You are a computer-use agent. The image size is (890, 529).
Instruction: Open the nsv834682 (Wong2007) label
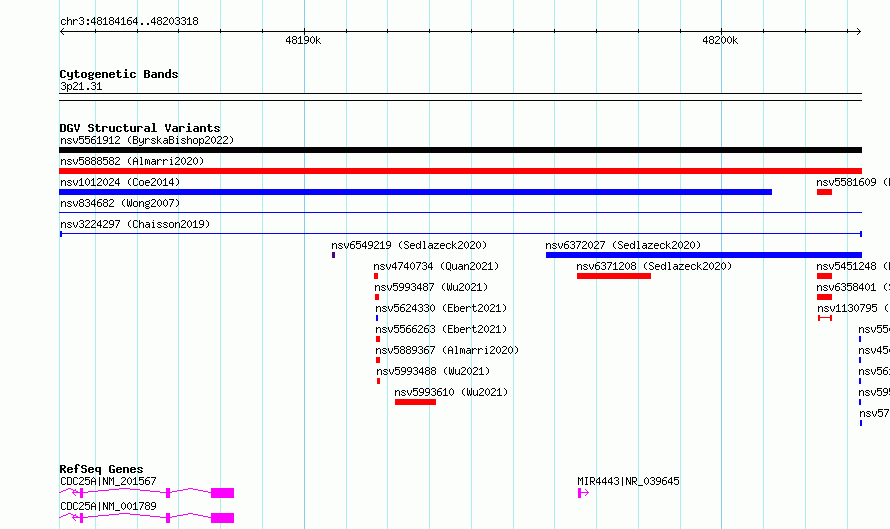[x=120, y=203]
